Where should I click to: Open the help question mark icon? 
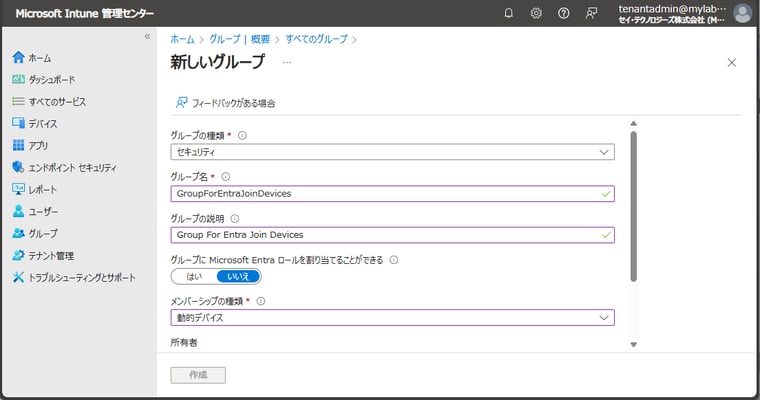tap(563, 13)
